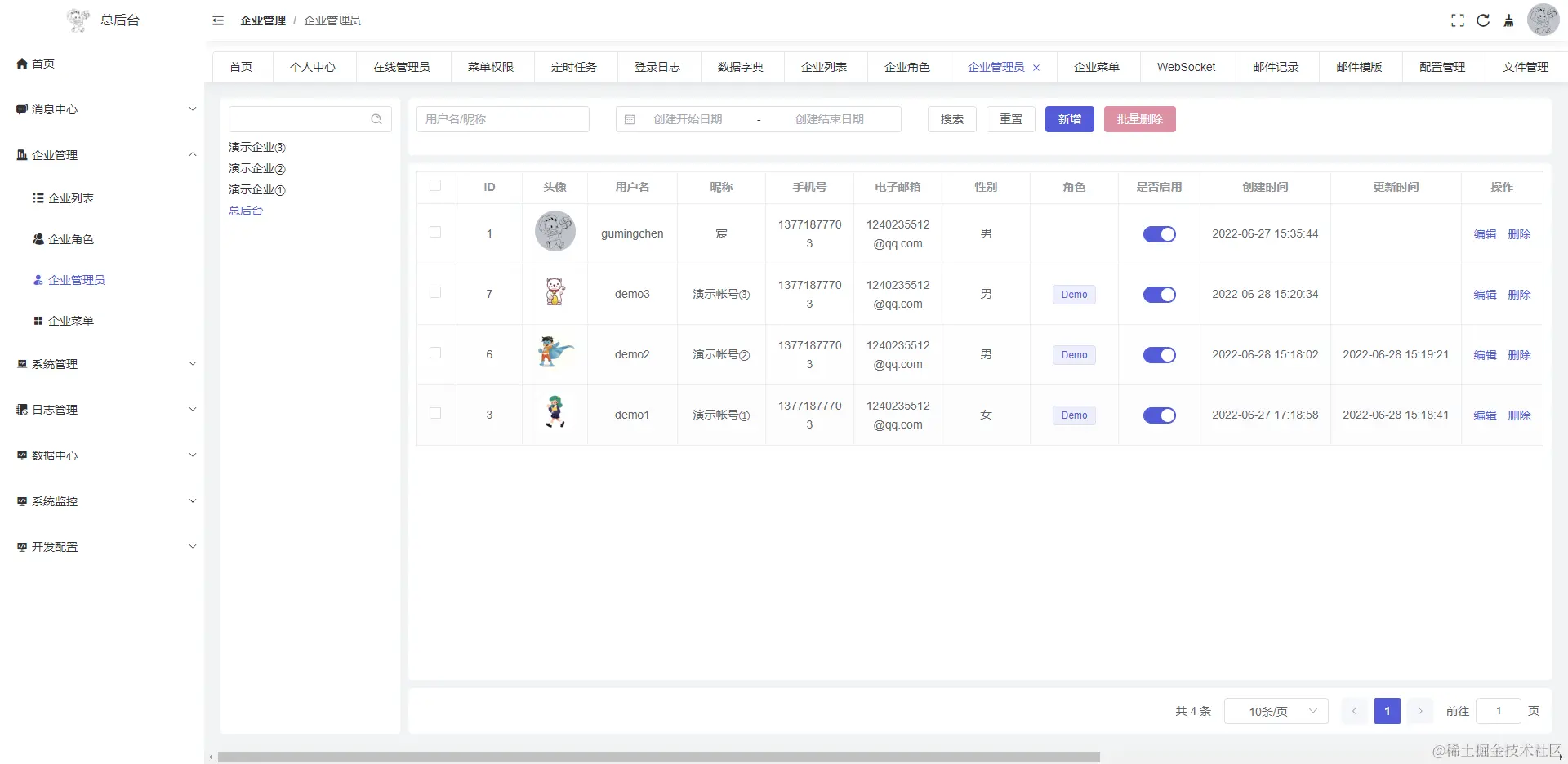Enter fullscreen mode via the header icon
Image resolution: width=1568 pixels, height=764 pixels.
tap(1458, 20)
